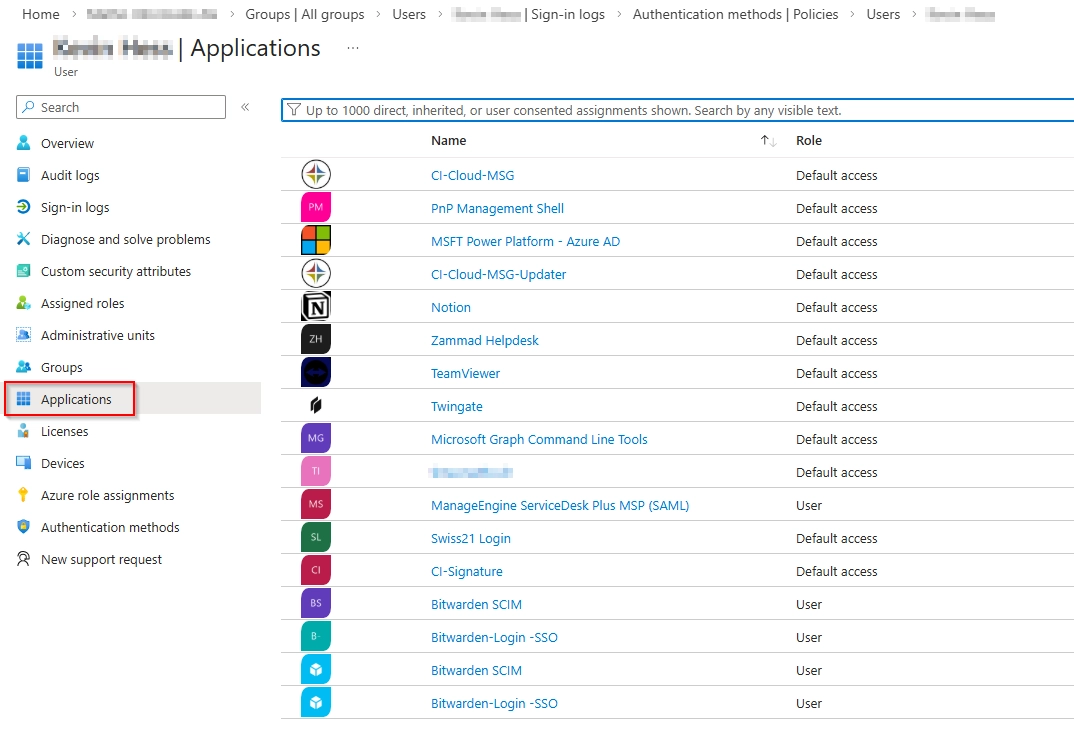Click the Notion application icon
1074x747 pixels.
tap(314, 306)
